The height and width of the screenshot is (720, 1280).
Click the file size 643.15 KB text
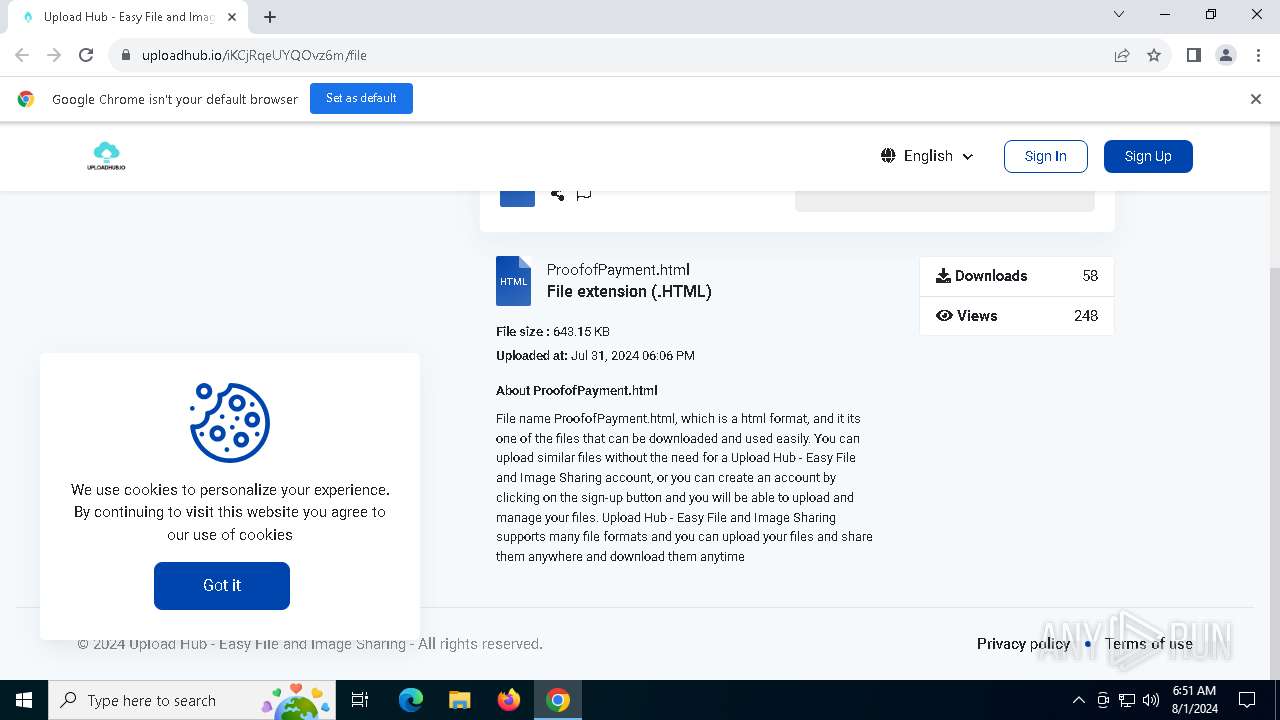(x=581, y=332)
